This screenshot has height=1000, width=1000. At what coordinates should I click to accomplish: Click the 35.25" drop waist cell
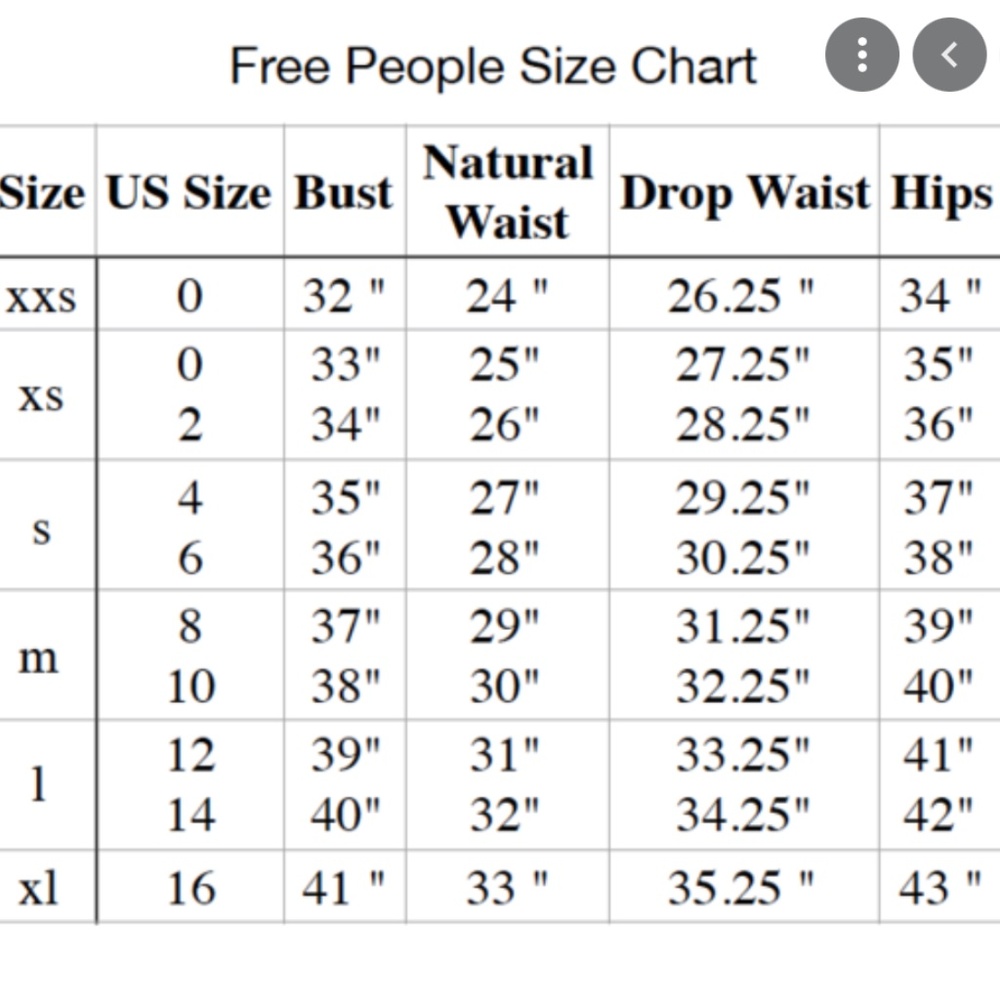click(x=741, y=888)
